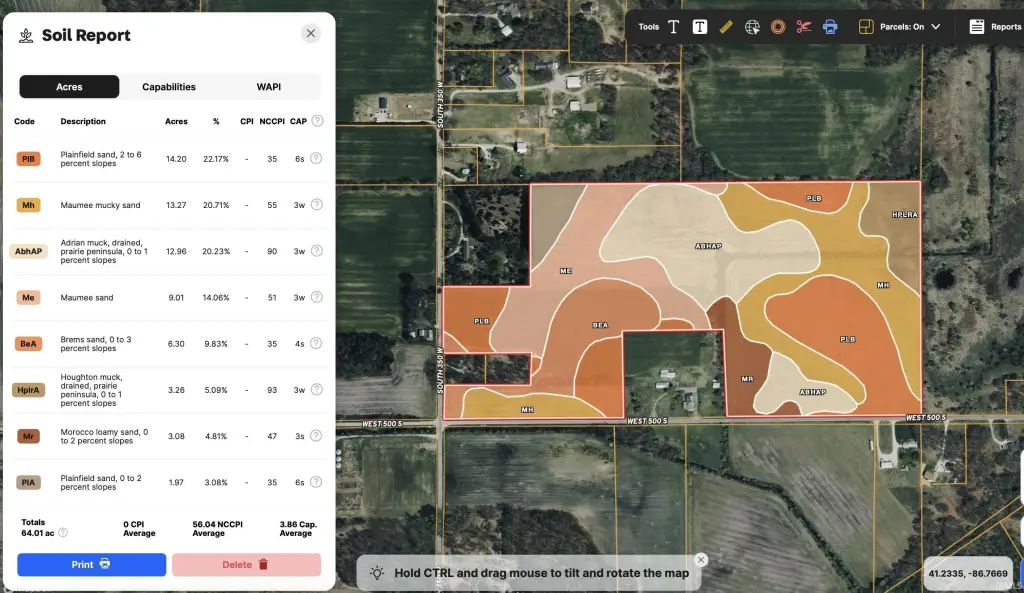This screenshot has height=593, width=1024.
Task: Click the AbhAP soil code badge
Action: 29,251
